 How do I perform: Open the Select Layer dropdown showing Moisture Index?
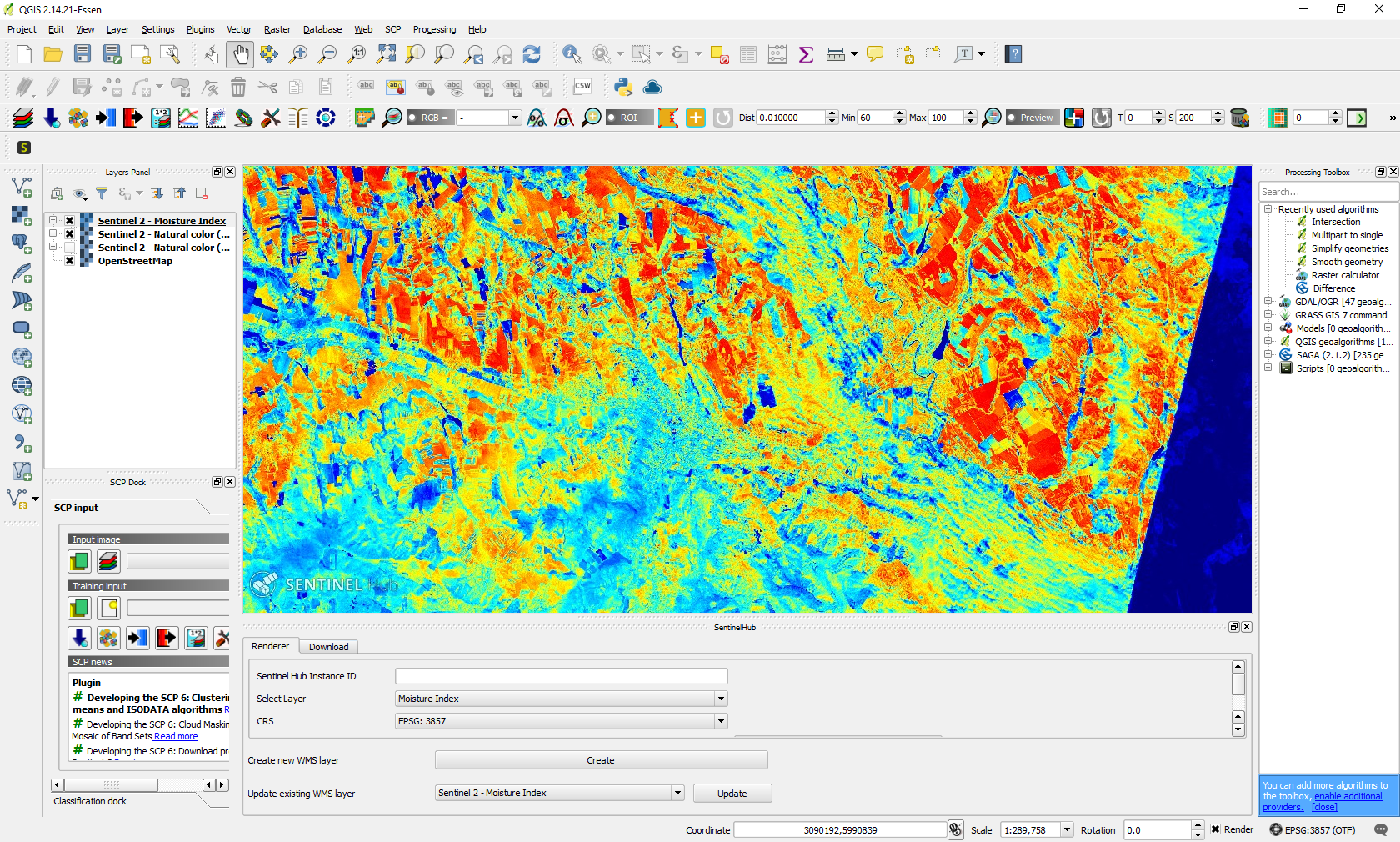click(x=561, y=699)
